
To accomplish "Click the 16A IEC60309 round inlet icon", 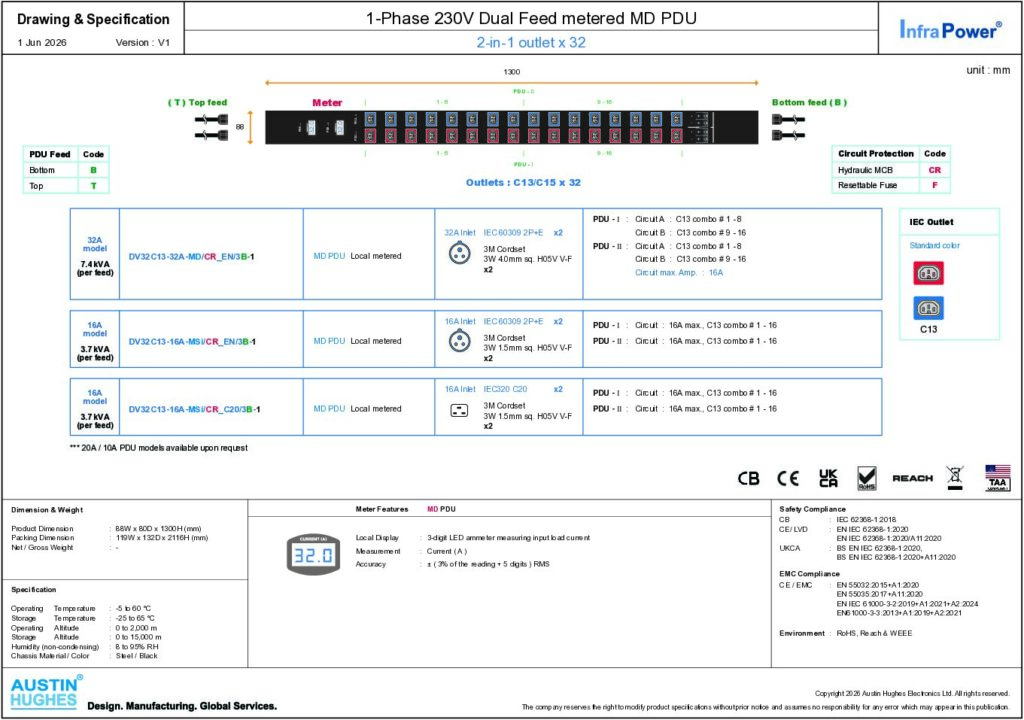I will pos(460,340).
